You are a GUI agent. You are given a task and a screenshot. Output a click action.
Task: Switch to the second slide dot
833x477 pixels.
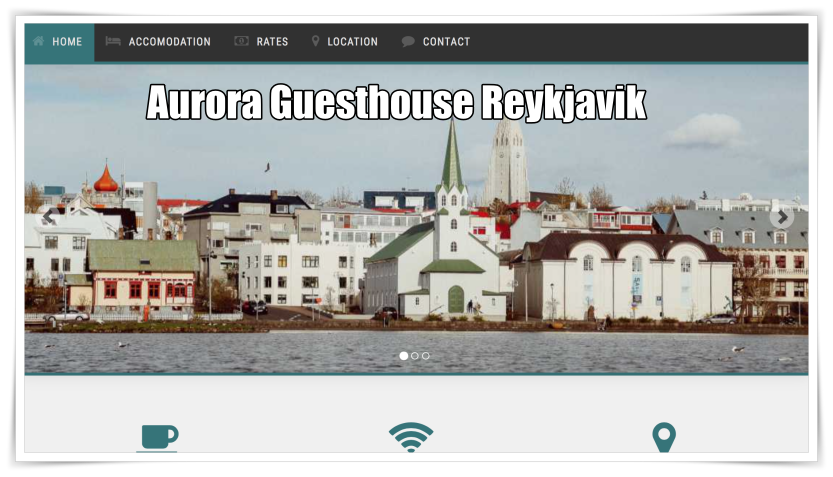pos(415,356)
